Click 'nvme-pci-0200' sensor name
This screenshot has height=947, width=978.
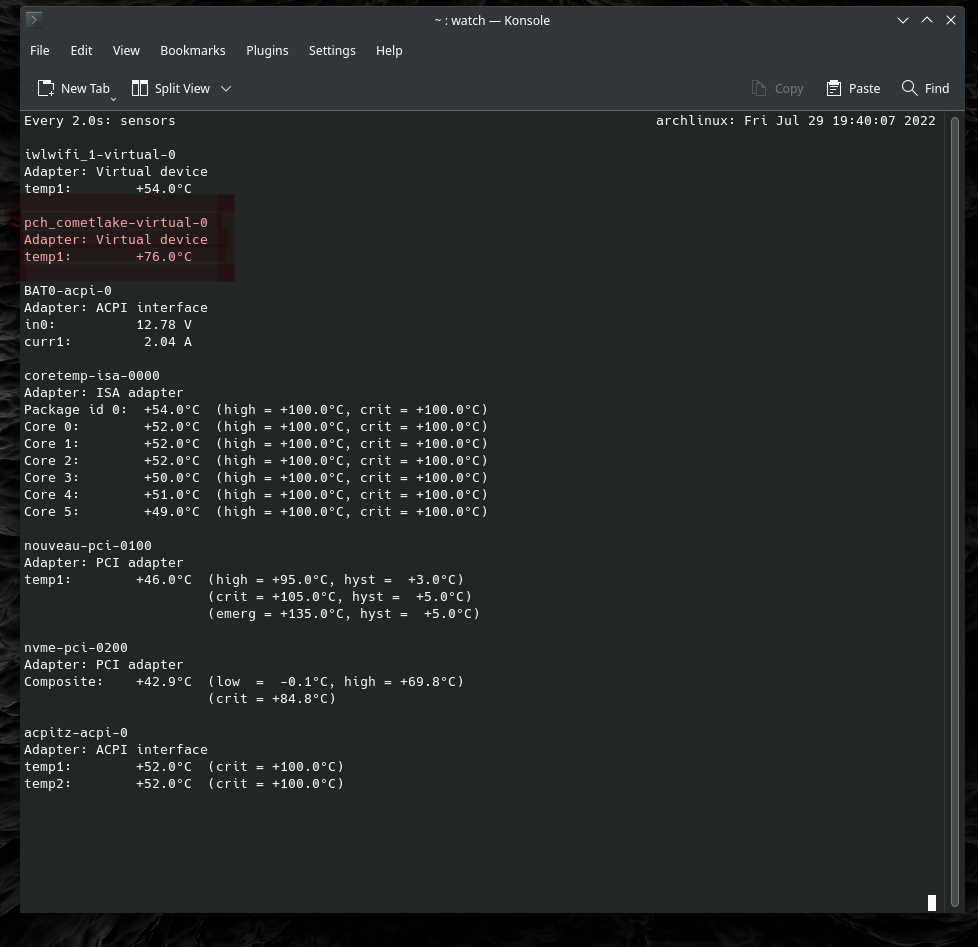[x=76, y=648]
